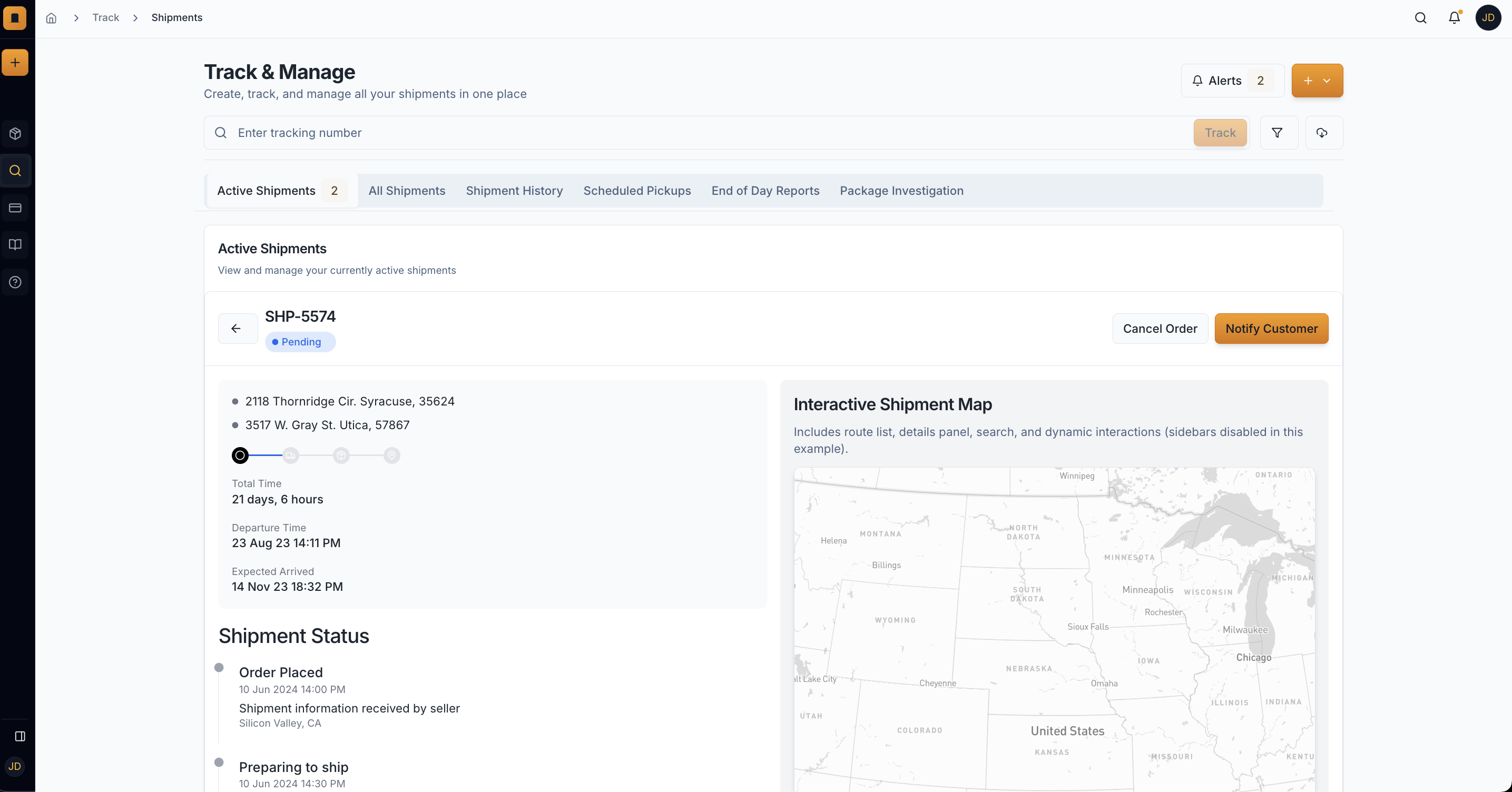
Task: Open the book guide sidebar icon
Action: 15,245
